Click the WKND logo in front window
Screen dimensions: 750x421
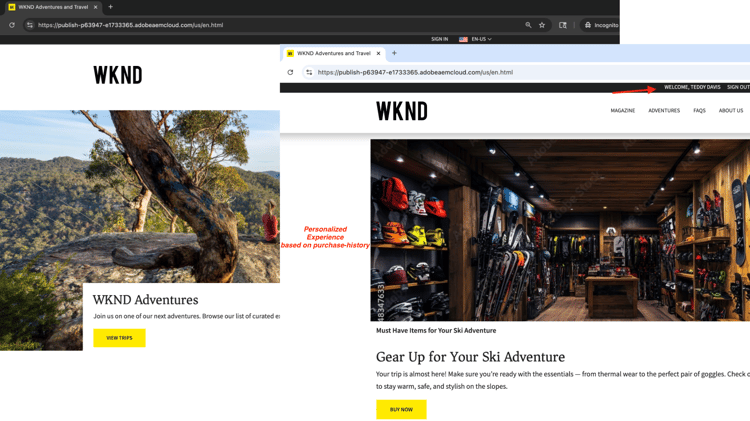click(x=402, y=111)
